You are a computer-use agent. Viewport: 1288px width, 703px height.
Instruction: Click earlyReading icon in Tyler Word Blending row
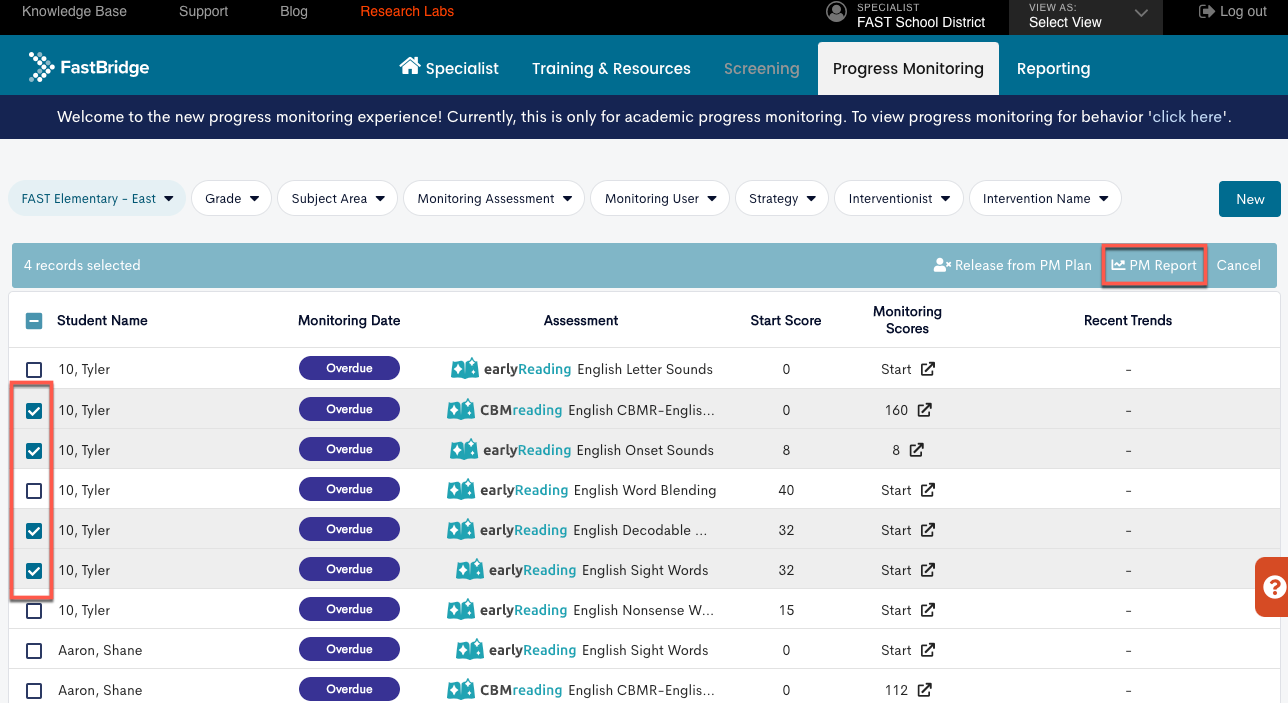[x=461, y=490]
